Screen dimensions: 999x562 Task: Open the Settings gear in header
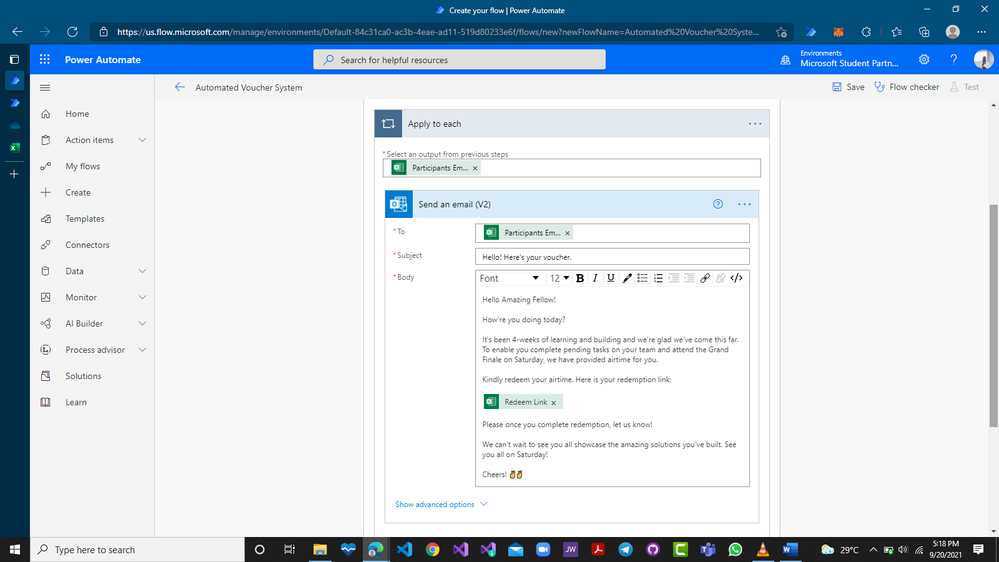(924, 59)
